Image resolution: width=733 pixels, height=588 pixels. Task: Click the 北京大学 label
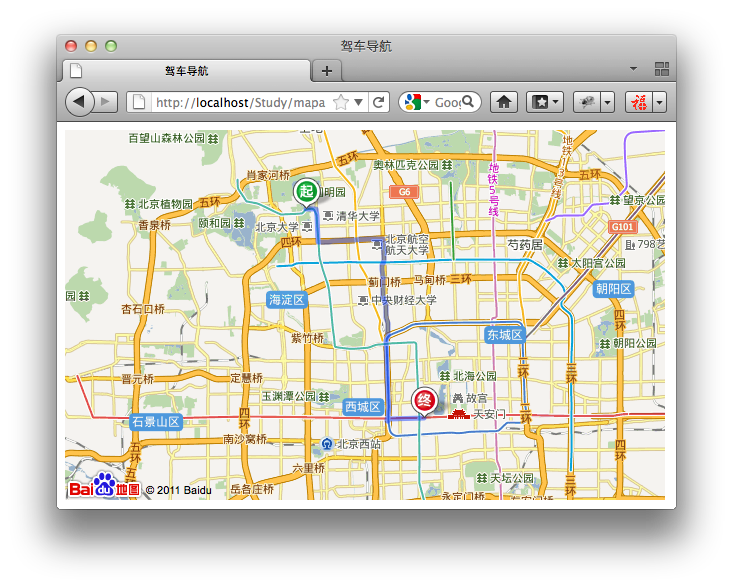point(276,227)
